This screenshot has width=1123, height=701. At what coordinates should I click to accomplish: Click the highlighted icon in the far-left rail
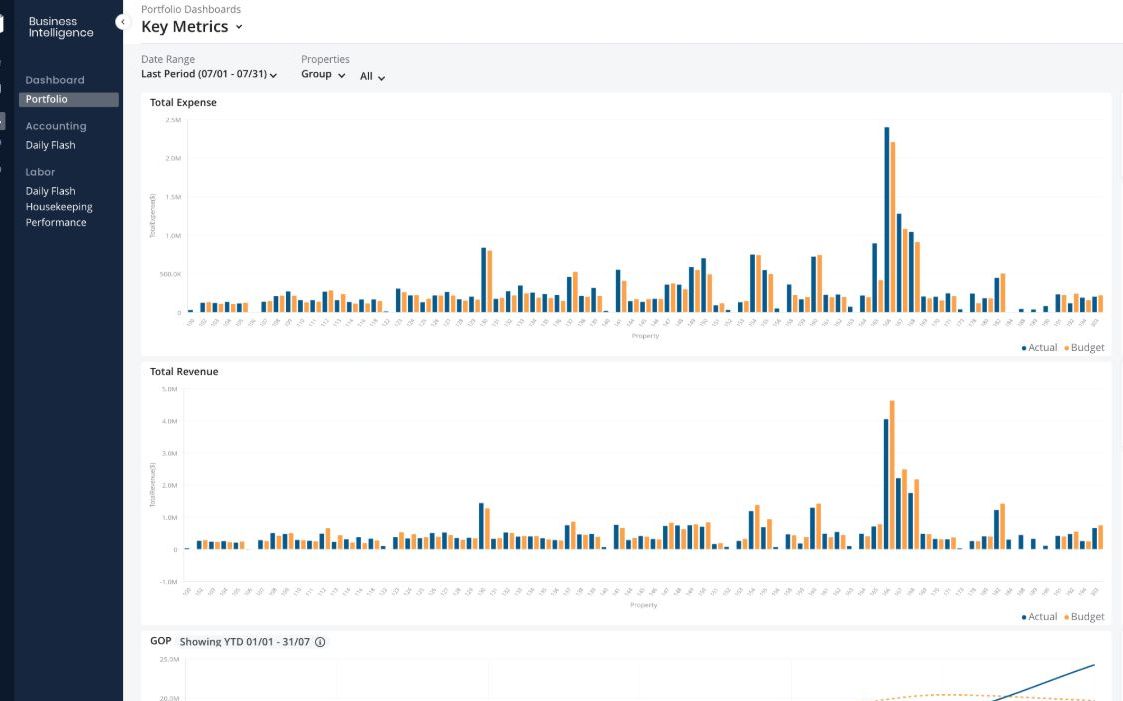2,121
